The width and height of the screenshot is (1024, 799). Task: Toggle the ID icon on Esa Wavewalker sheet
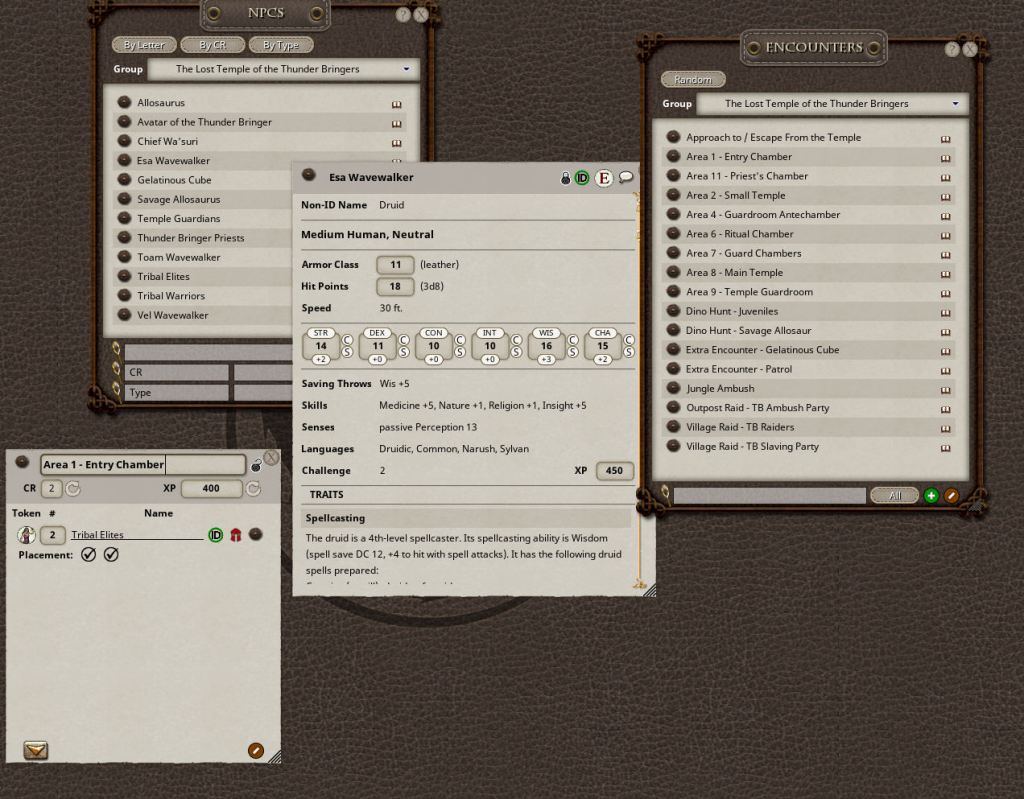(581, 178)
